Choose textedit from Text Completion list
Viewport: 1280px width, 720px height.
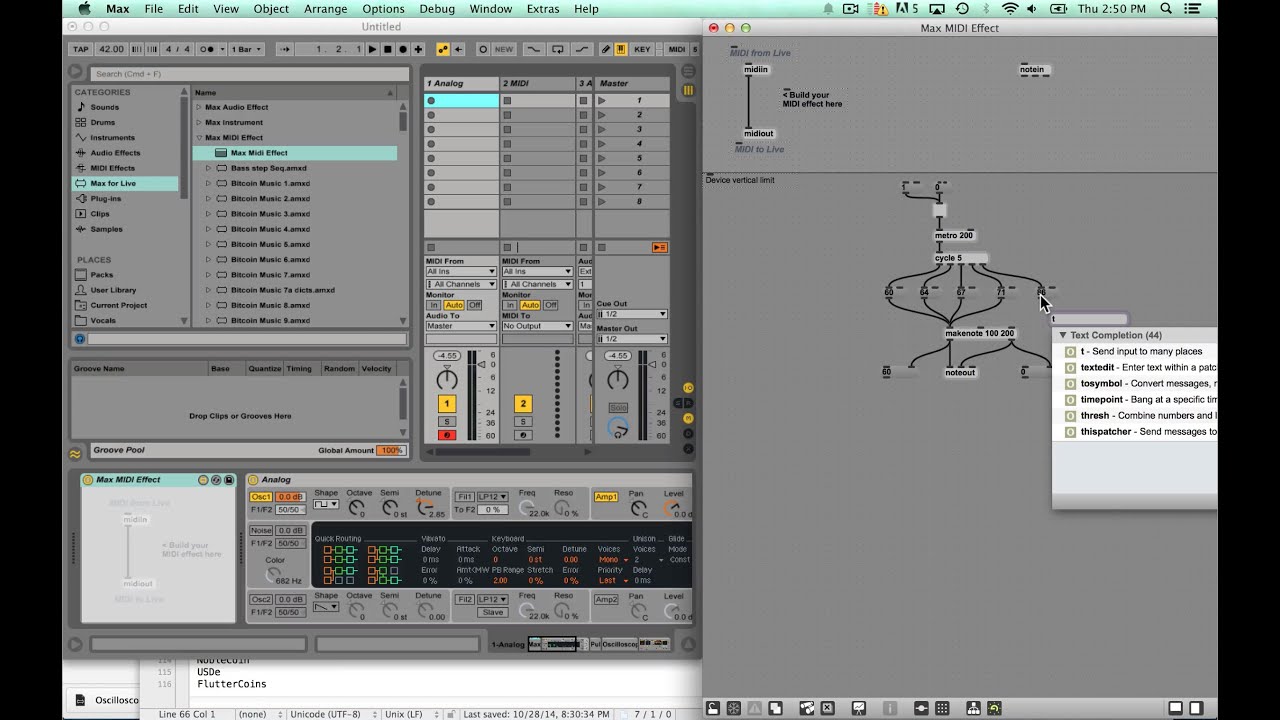(x=1141, y=367)
